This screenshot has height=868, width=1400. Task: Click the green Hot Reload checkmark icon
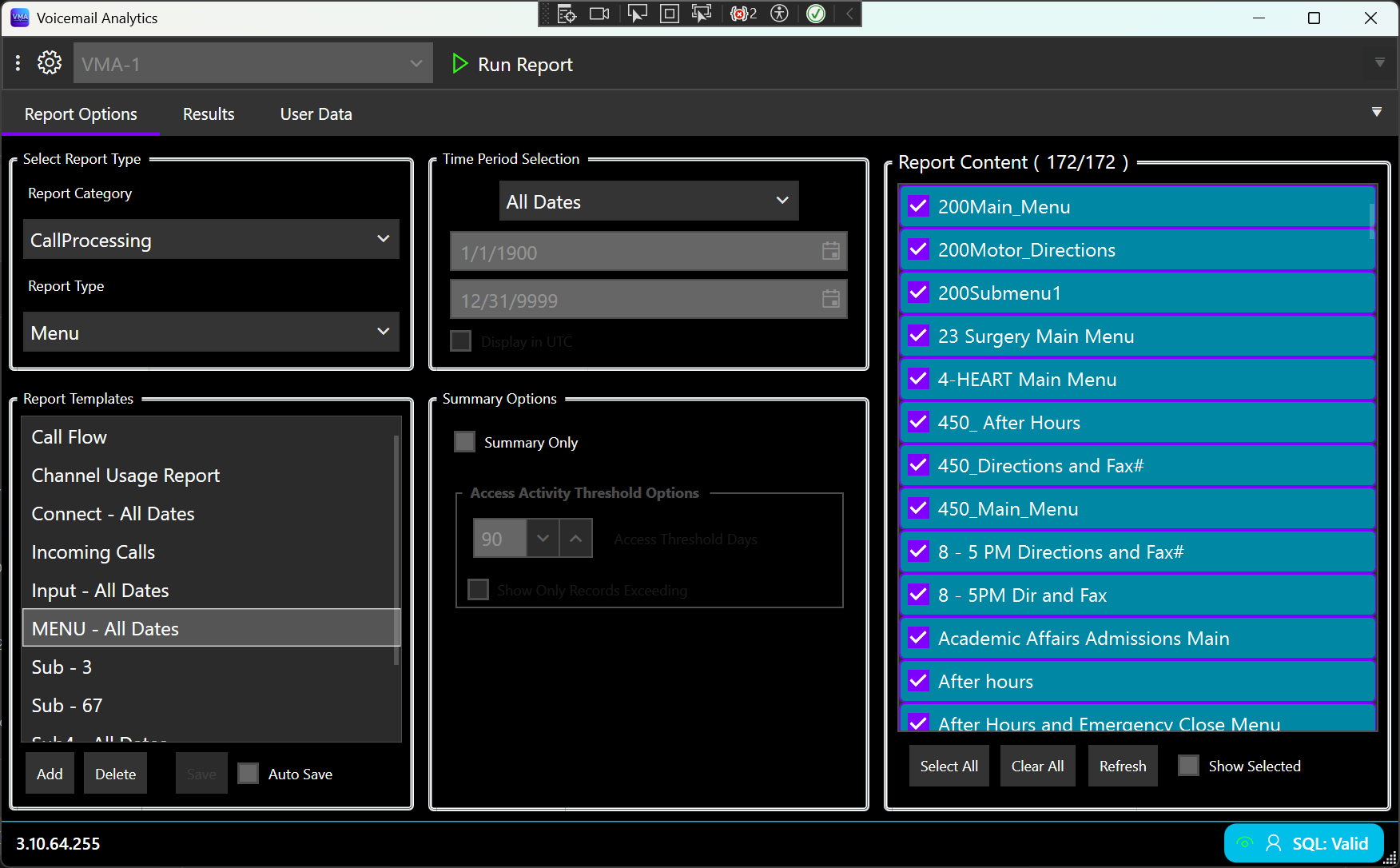[x=816, y=14]
